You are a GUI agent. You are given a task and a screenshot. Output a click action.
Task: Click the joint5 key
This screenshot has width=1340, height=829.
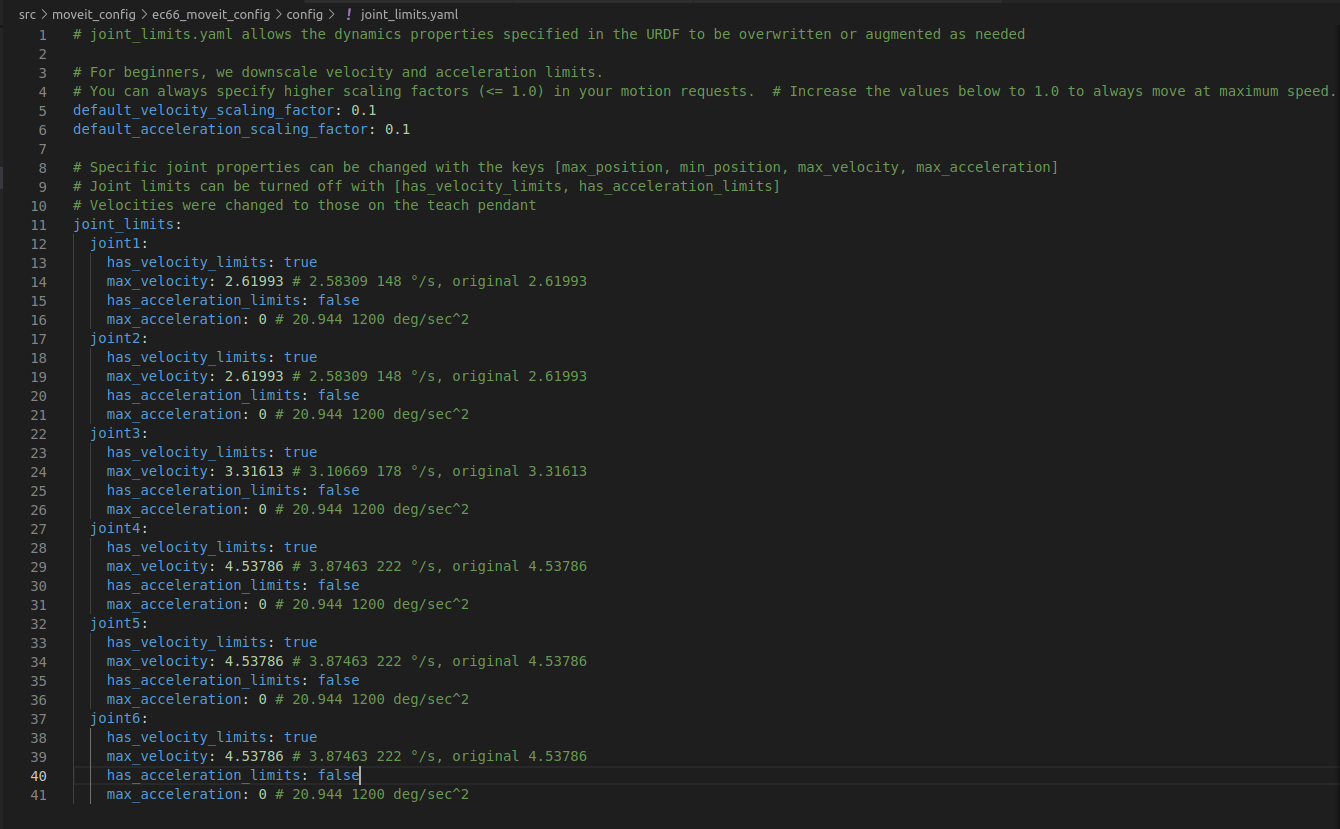115,624
